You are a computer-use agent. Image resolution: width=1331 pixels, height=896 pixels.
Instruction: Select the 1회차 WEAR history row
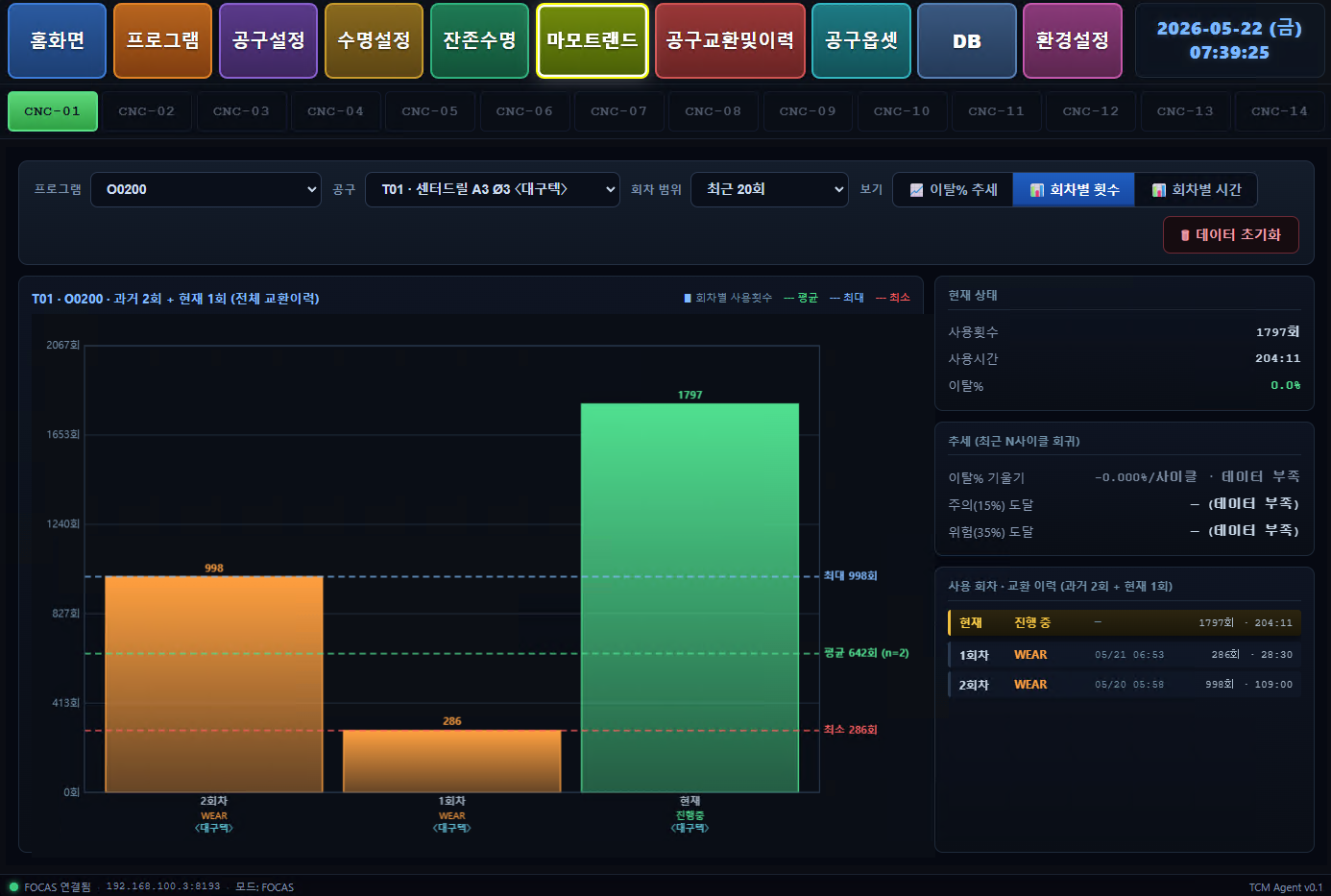(1125, 655)
